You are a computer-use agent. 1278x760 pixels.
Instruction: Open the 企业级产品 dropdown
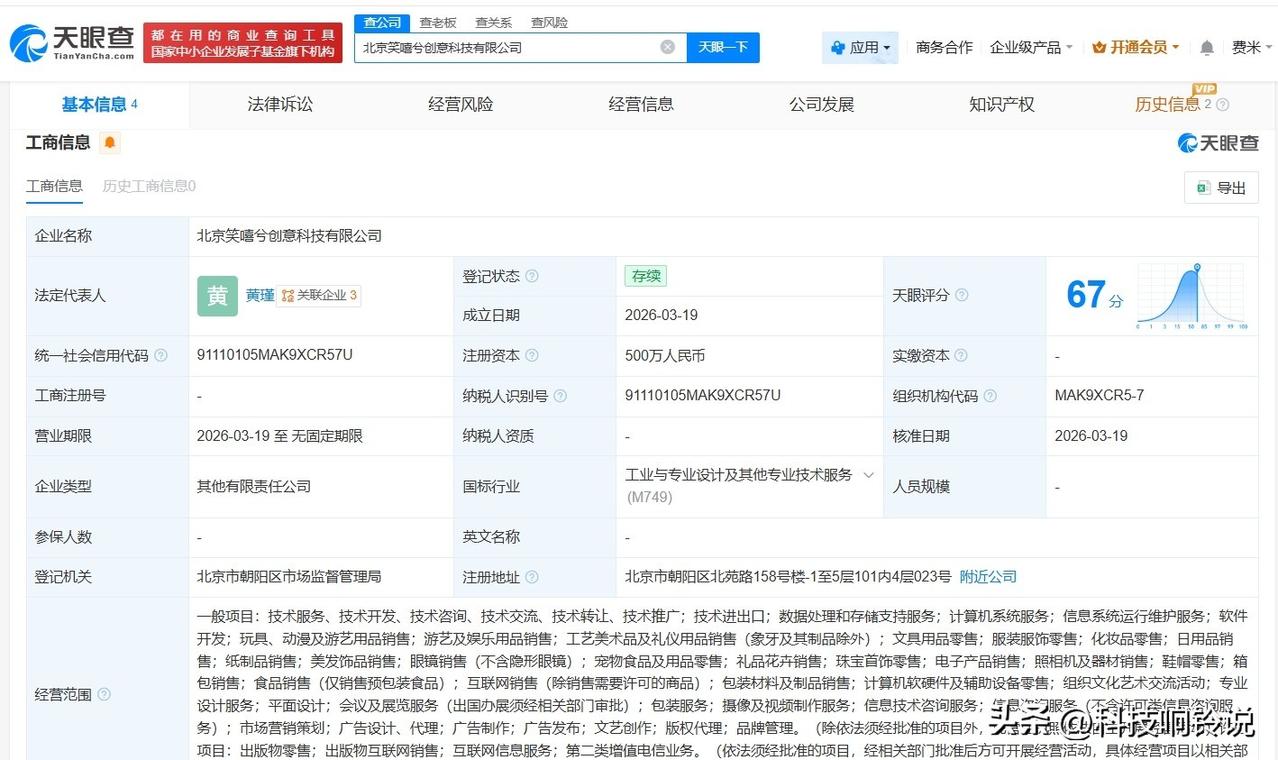[1032, 47]
